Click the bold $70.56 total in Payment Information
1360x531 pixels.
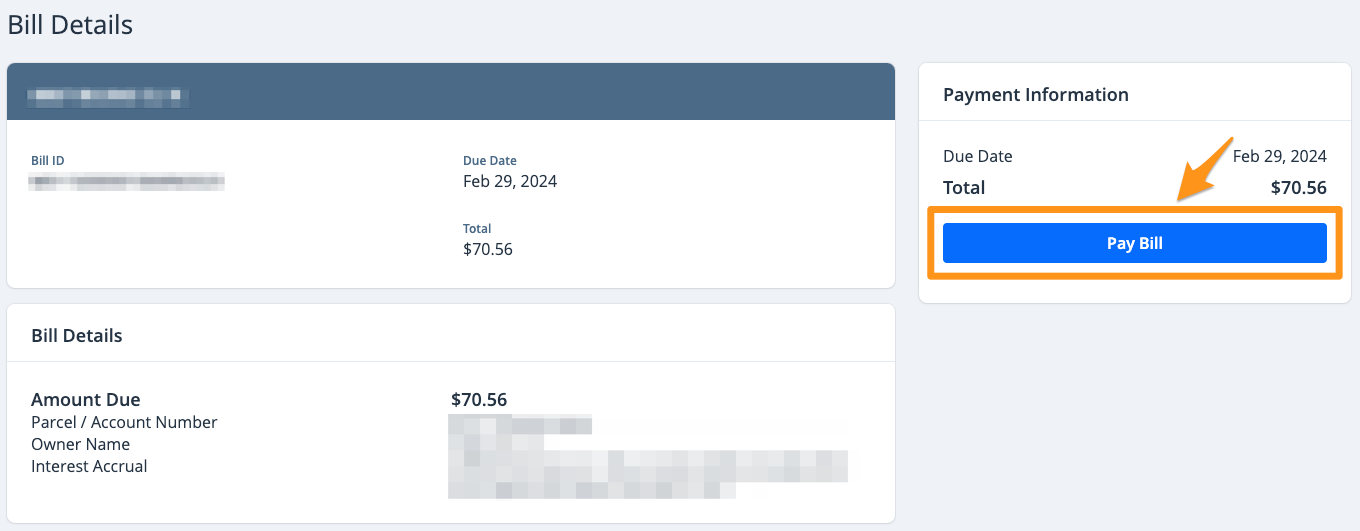click(1298, 188)
